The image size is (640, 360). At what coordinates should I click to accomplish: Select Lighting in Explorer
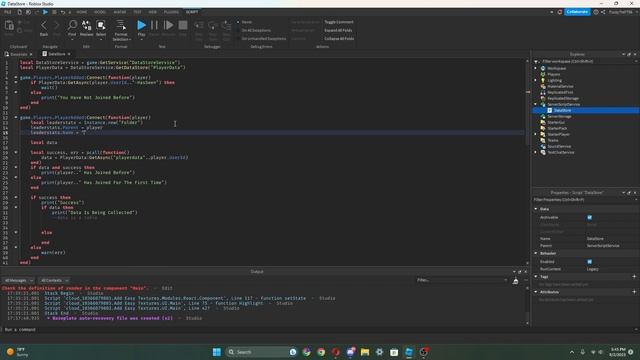[x=555, y=80]
